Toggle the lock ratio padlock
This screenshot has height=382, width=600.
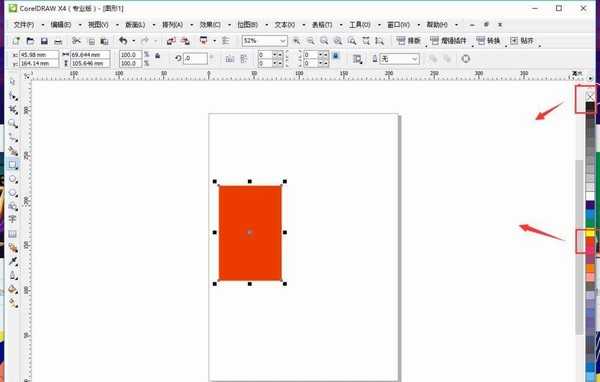(157, 56)
